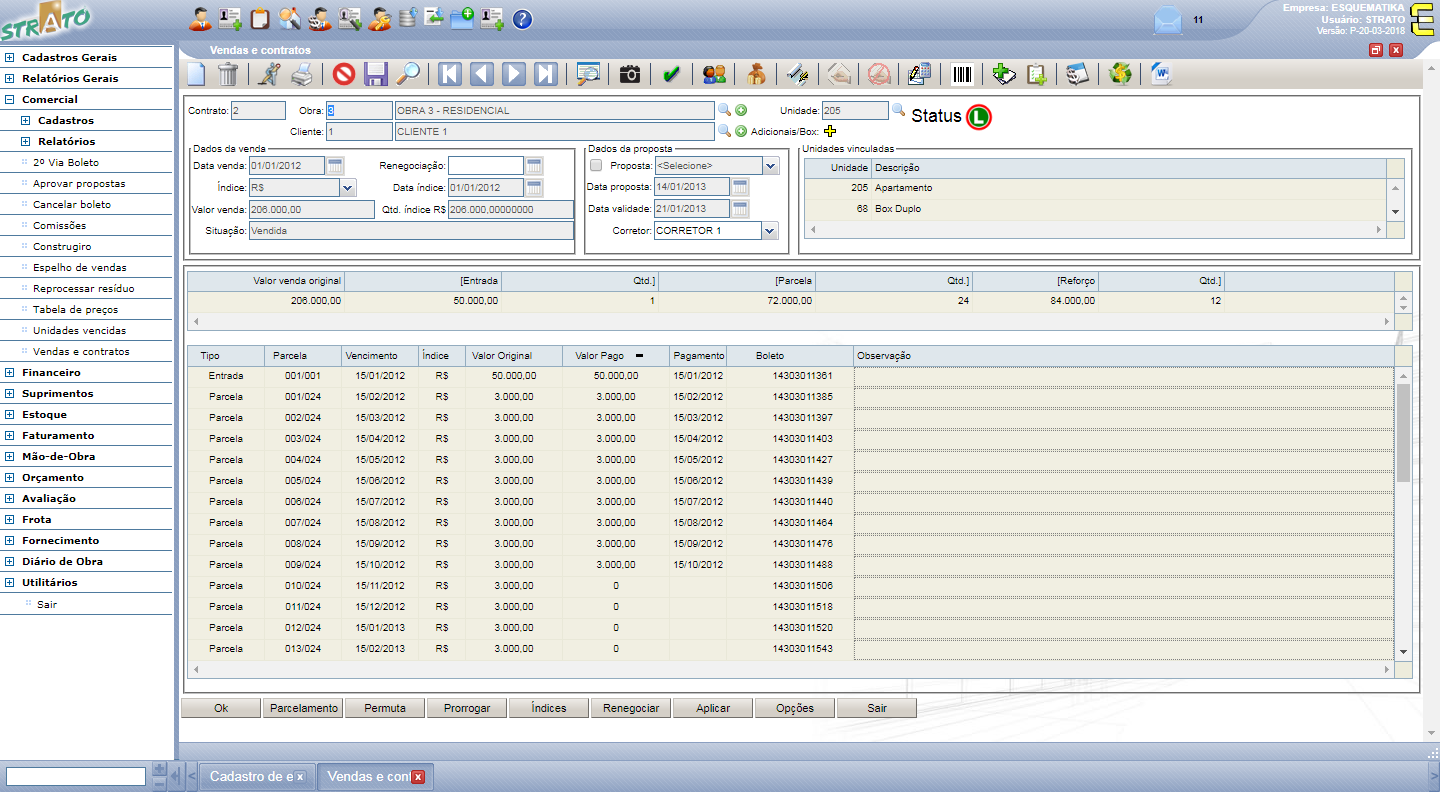Go to next record arrow
This screenshot has width=1440, height=792.
[x=514, y=74]
